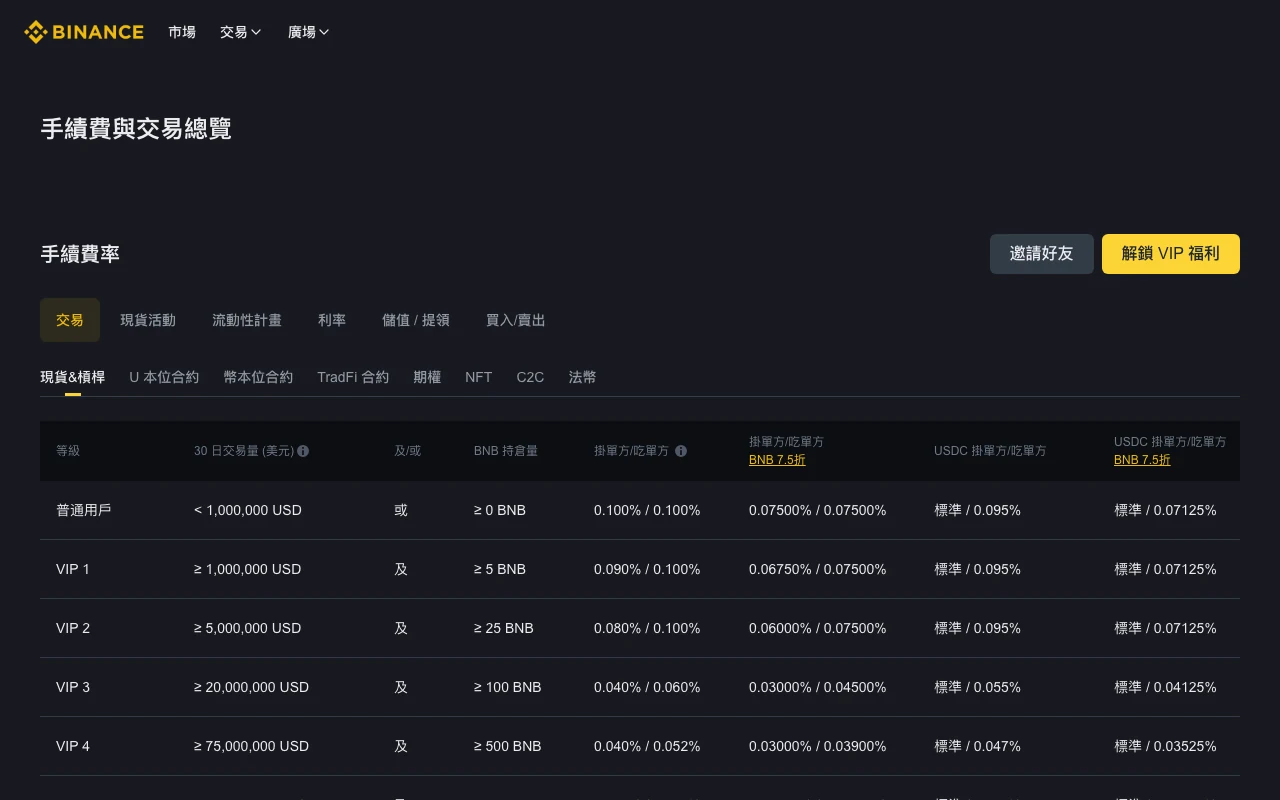Open the NFT sub-tab
Image resolution: width=1280 pixels, height=800 pixels.
(x=478, y=377)
